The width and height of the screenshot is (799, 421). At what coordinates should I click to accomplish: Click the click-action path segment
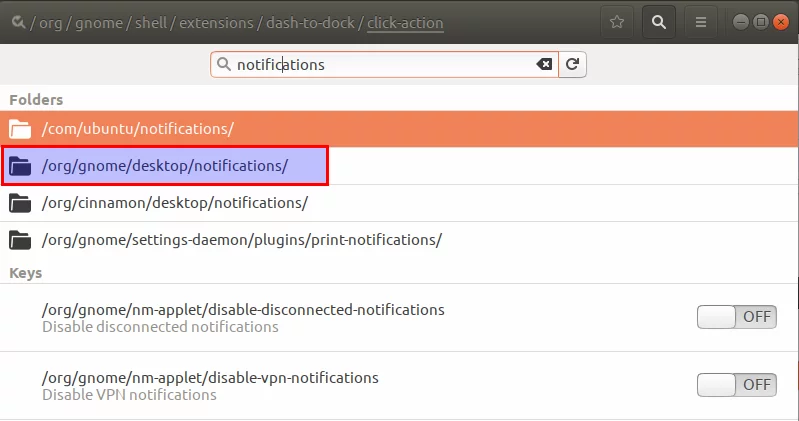click(405, 23)
